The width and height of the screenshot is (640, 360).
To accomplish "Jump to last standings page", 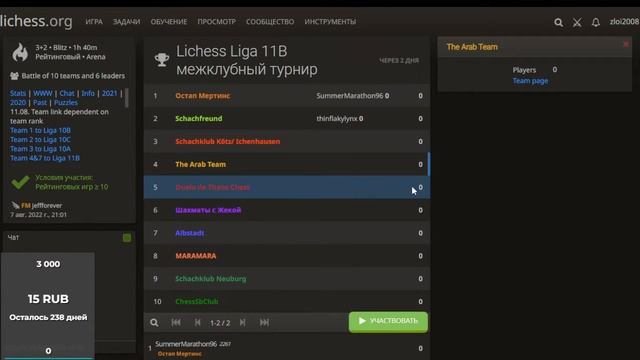I will (x=264, y=322).
